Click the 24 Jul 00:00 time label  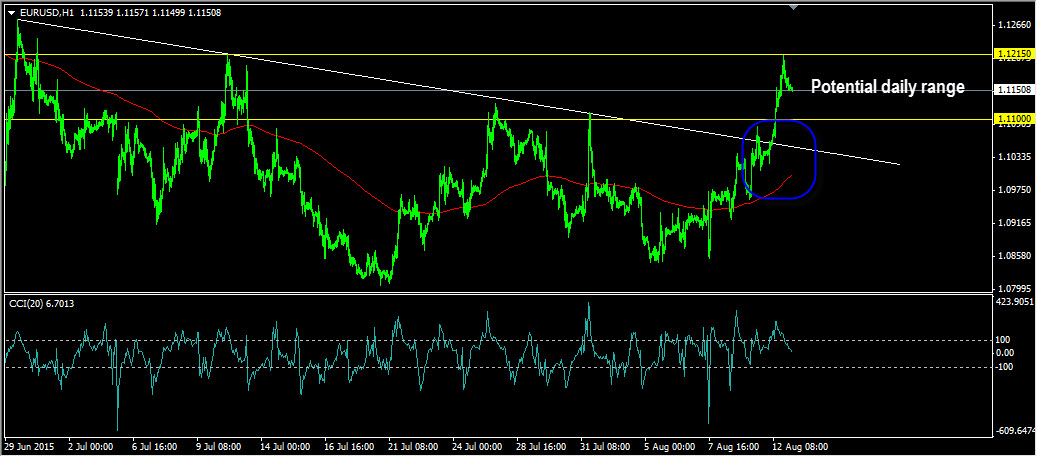click(476, 446)
